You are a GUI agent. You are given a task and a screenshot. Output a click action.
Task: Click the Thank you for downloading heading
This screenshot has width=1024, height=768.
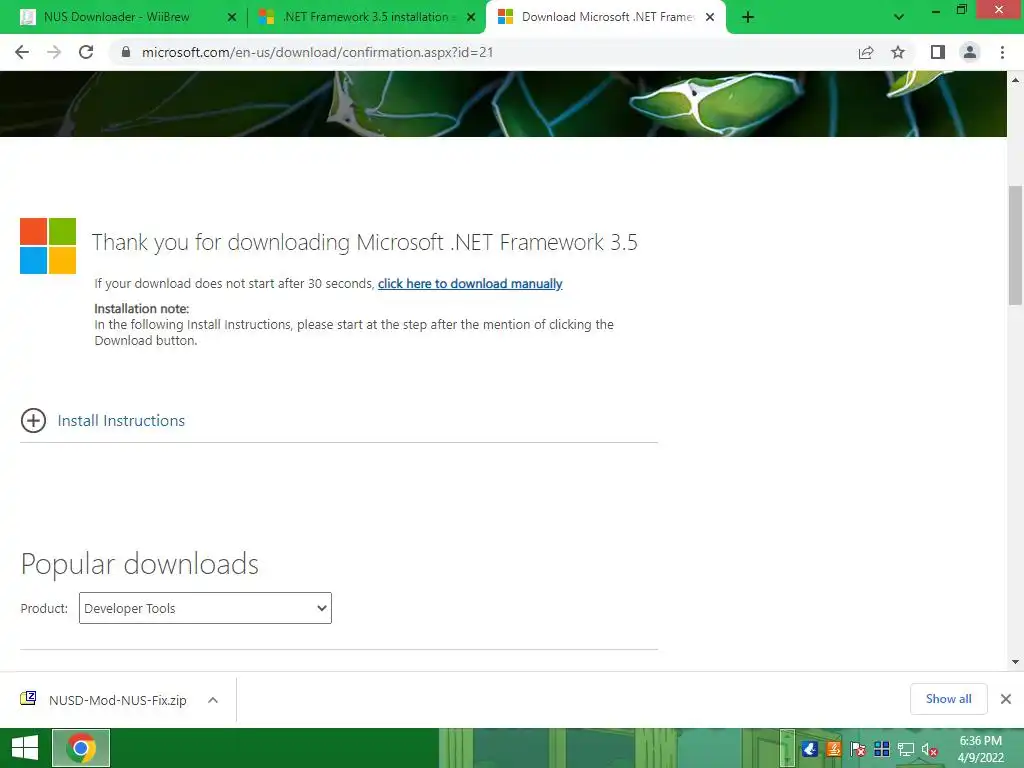pyautogui.click(x=364, y=242)
